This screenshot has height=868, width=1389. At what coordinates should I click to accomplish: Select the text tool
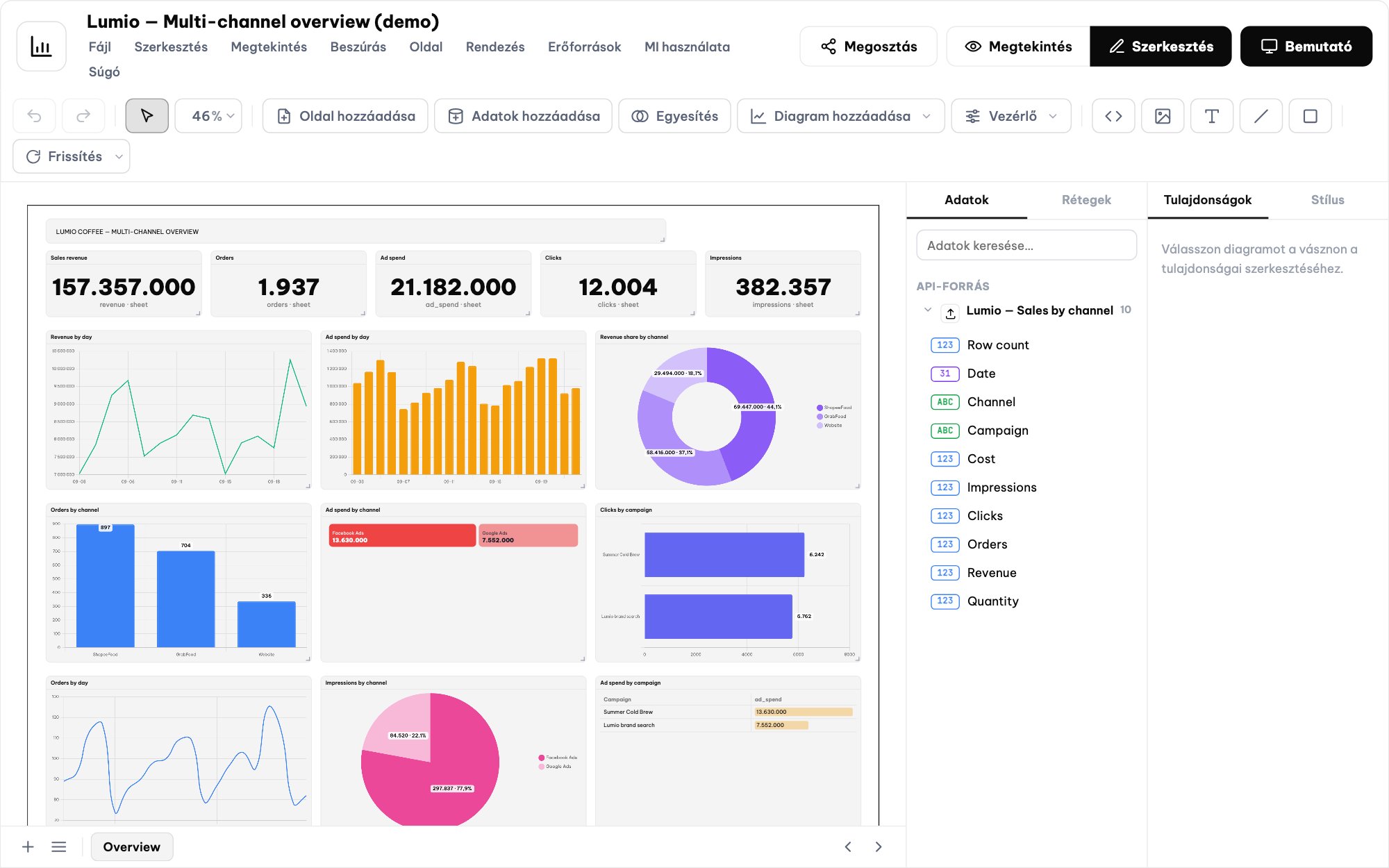point(1212,116)
